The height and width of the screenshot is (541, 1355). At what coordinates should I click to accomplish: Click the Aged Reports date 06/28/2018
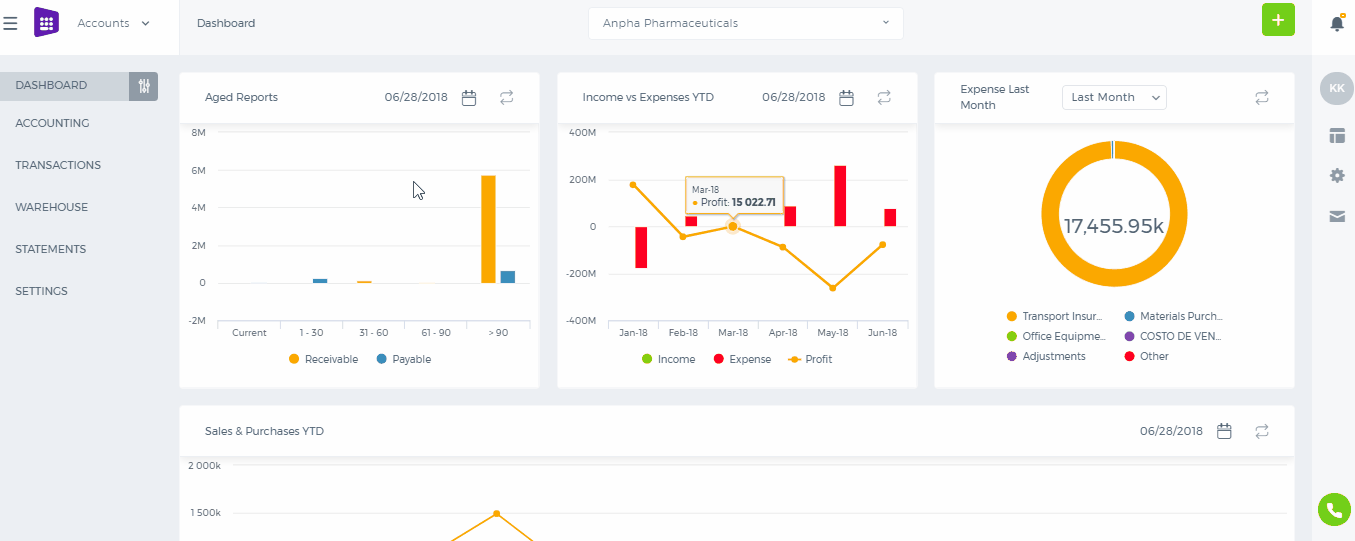click(416, 98)
